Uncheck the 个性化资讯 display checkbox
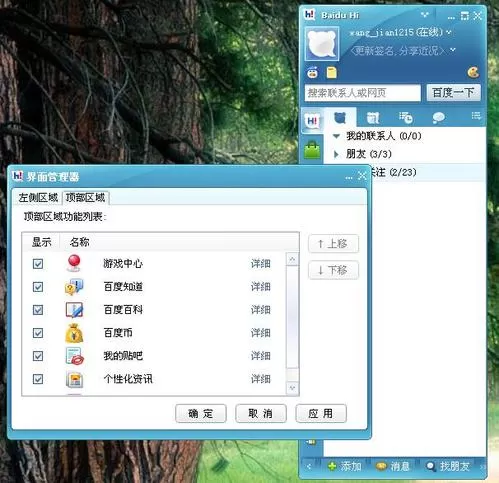Viewport: 499px width, 483px height. (38, 379)
